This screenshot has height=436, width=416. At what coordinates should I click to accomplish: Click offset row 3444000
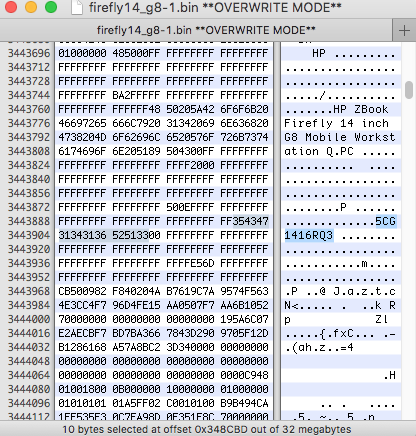click(29, 319)
